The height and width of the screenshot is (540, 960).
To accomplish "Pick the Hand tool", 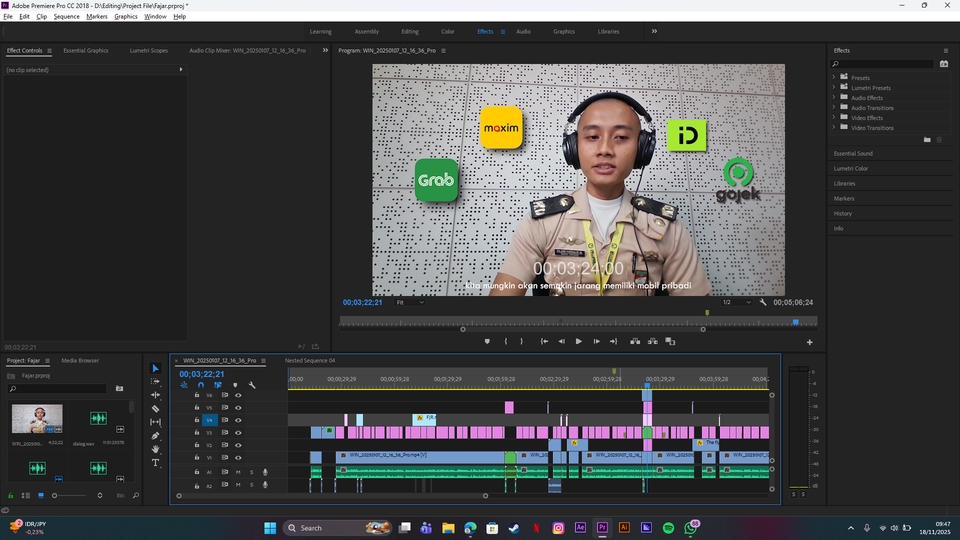I will [155, 449].
